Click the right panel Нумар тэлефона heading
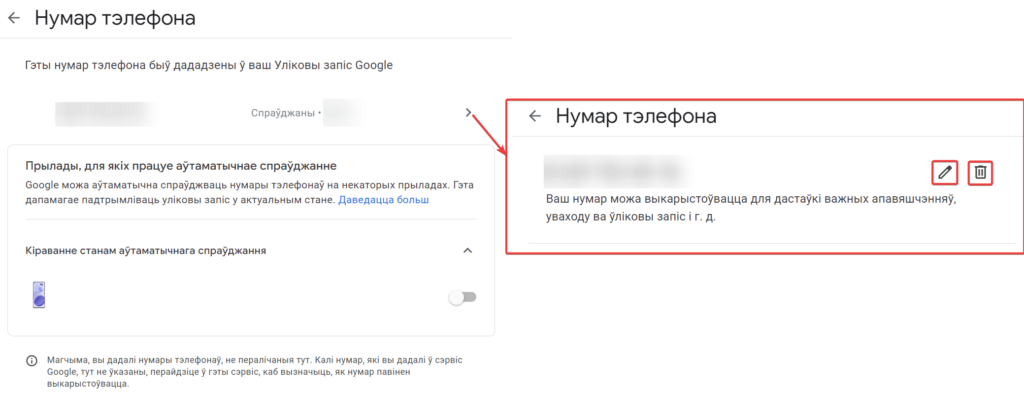The image size is (1024, 396). 636,116
